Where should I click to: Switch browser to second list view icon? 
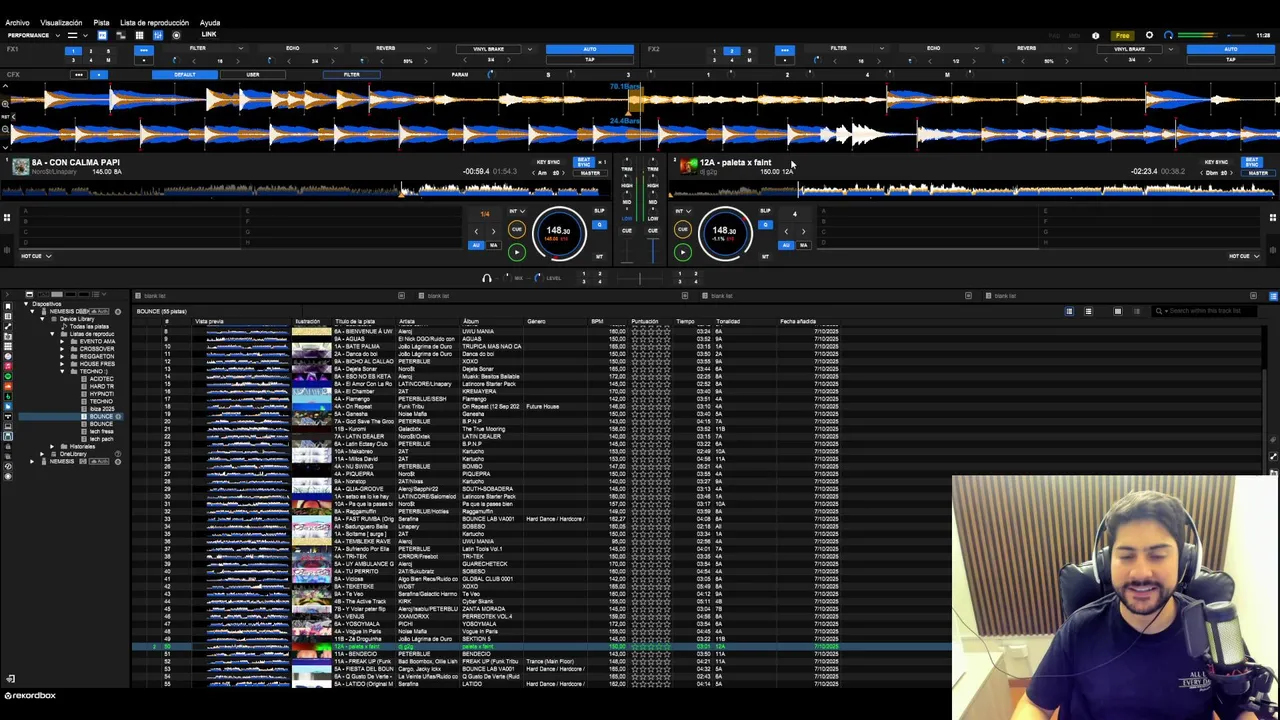pos(1088,311)
